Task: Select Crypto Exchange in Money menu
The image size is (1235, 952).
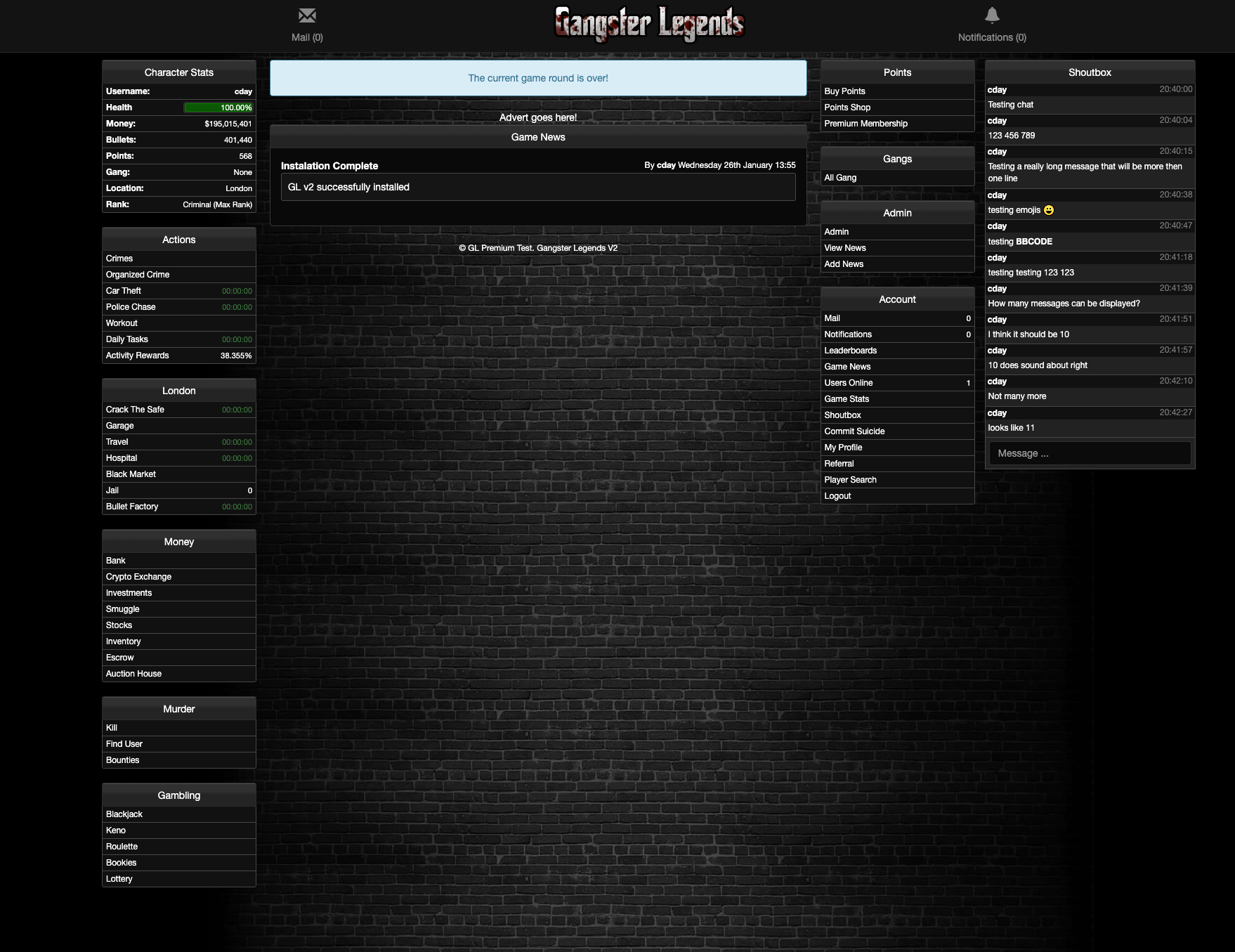Action: click(x=138, y=577)
